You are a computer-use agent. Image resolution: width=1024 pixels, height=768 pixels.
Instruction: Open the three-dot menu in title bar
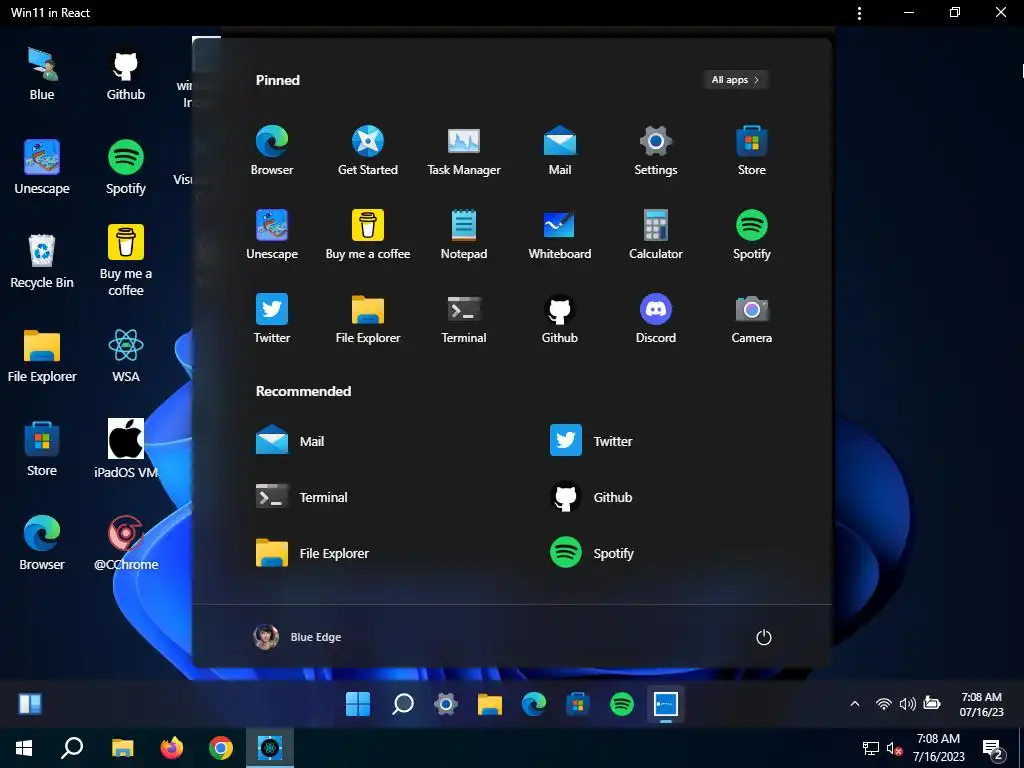point(859,13)
